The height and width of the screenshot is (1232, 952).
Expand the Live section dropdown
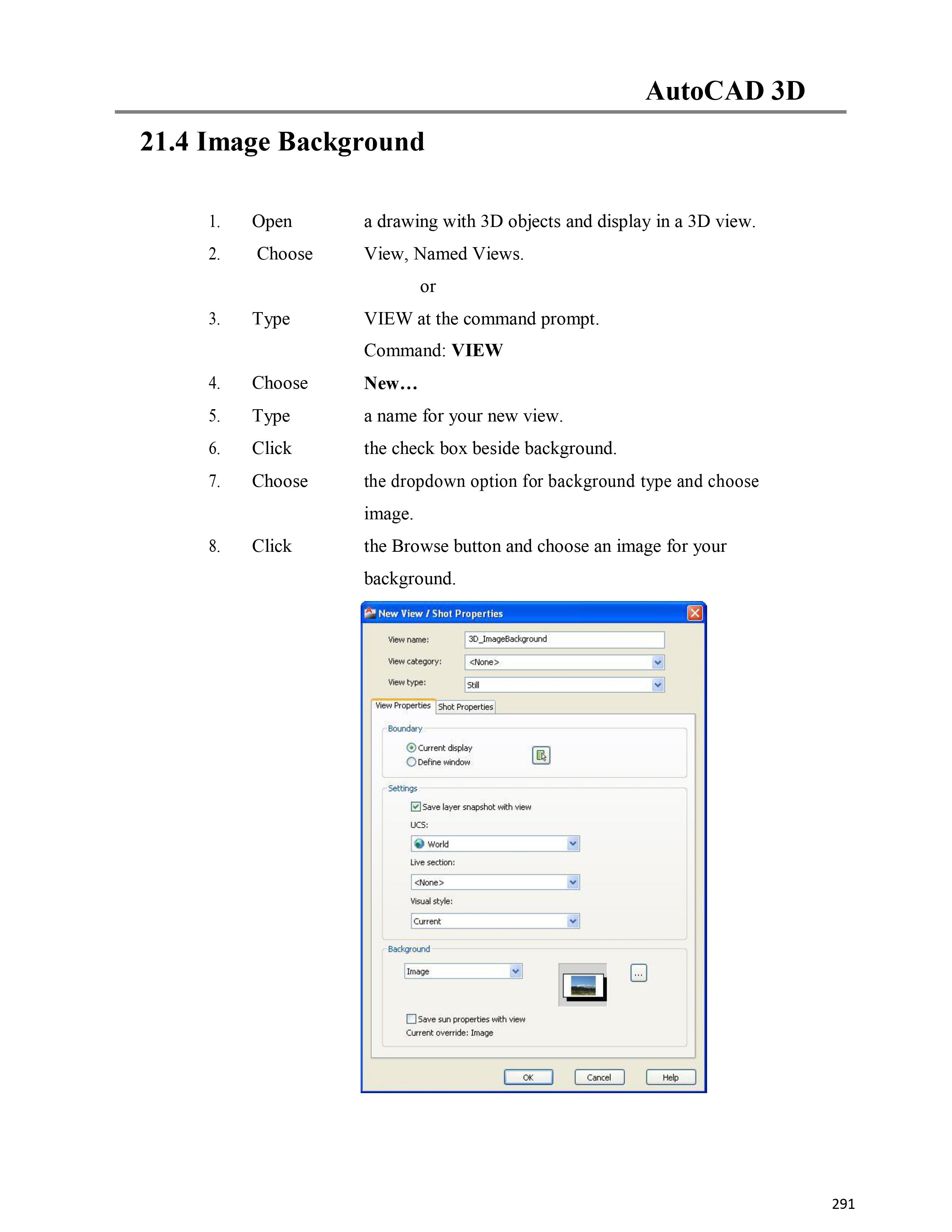click(573, 882)
